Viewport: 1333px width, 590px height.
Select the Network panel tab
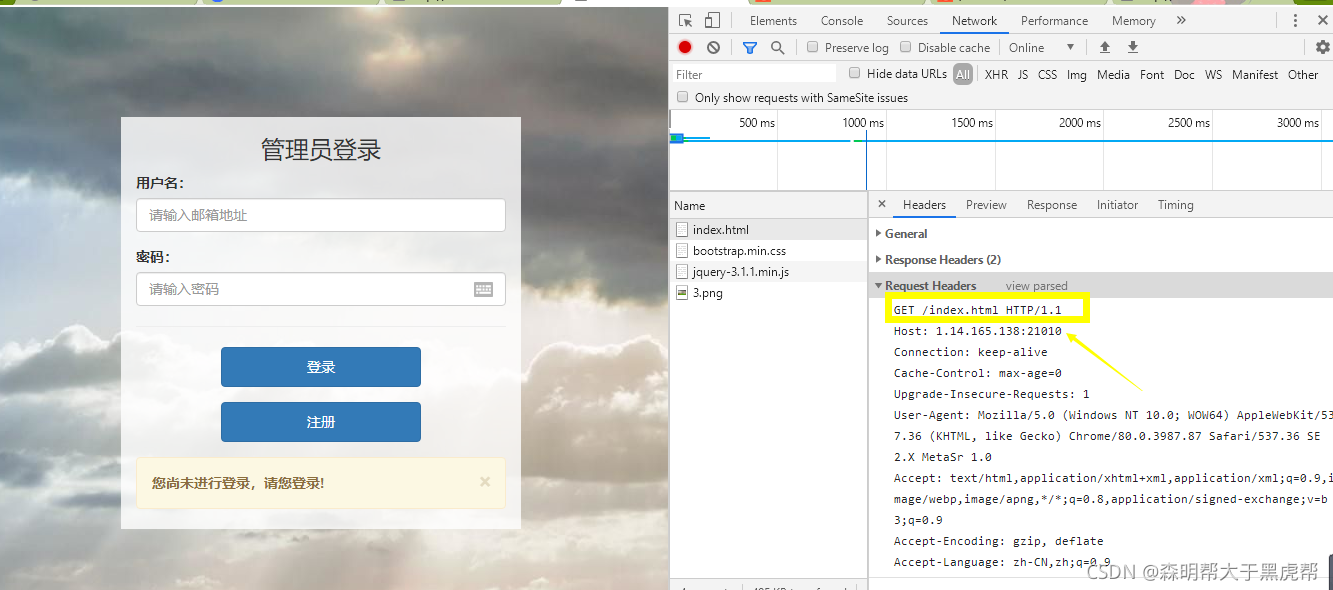coord(974,20)
